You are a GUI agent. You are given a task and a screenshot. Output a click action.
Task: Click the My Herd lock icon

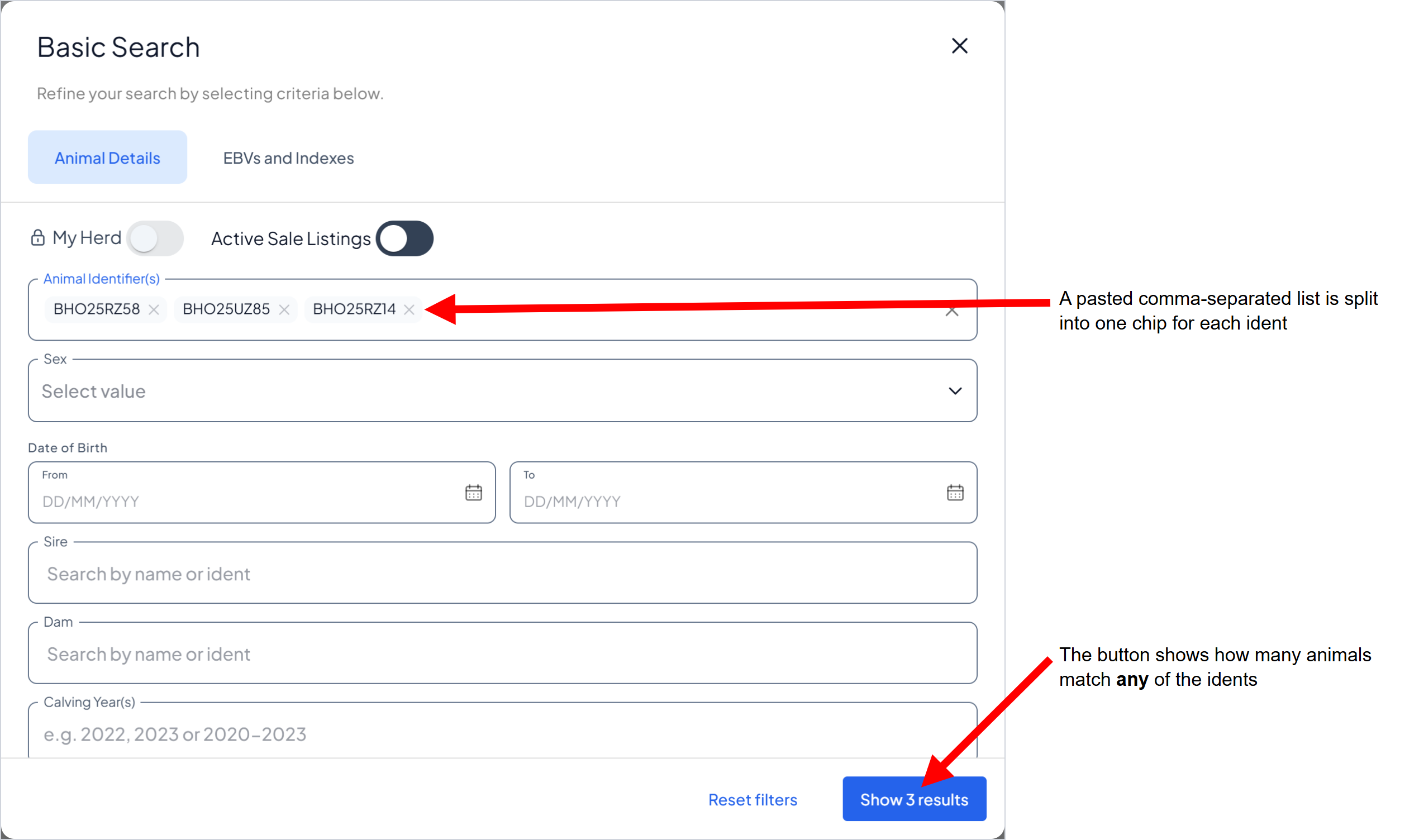(37, 238)
